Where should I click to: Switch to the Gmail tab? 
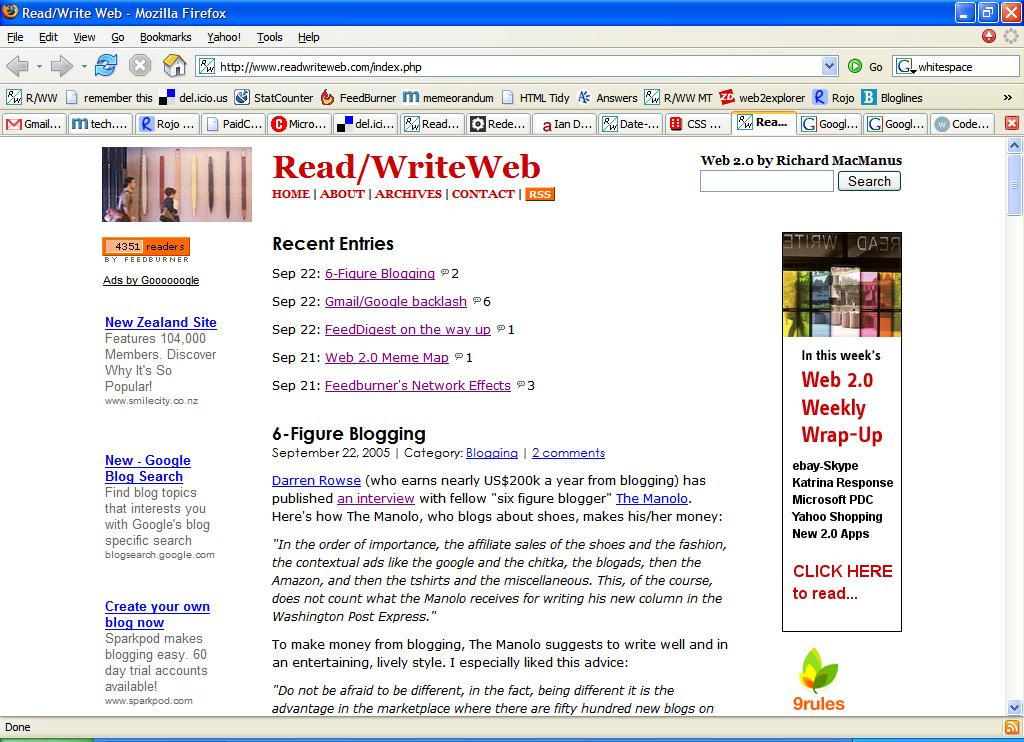point(35,123)
